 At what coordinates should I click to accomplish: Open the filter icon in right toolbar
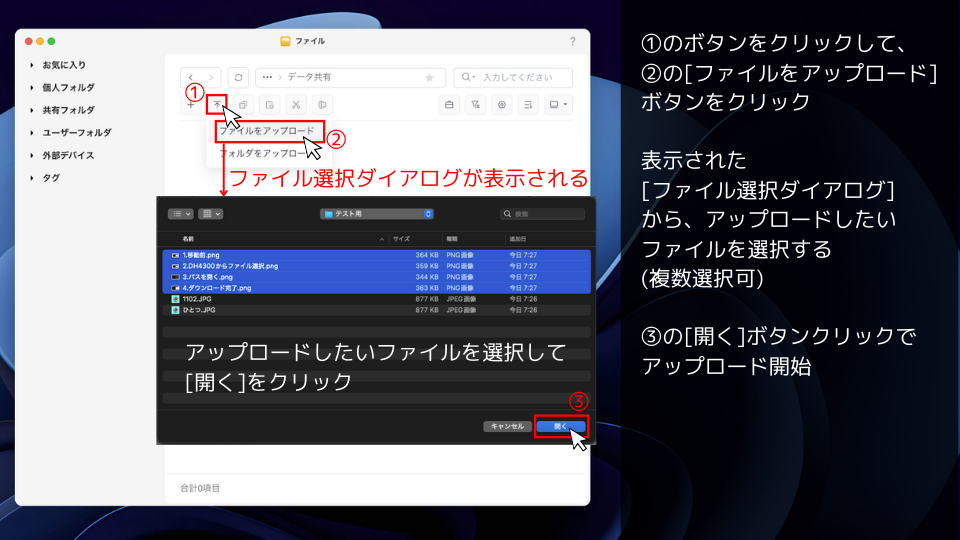[476, 104]
